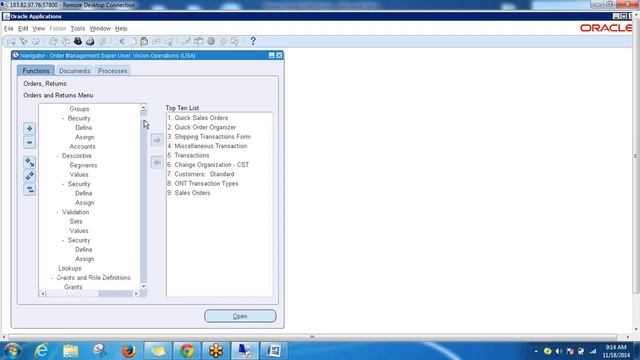
Task: Click the Expand plus button beside tree
Action: [29, 129]
